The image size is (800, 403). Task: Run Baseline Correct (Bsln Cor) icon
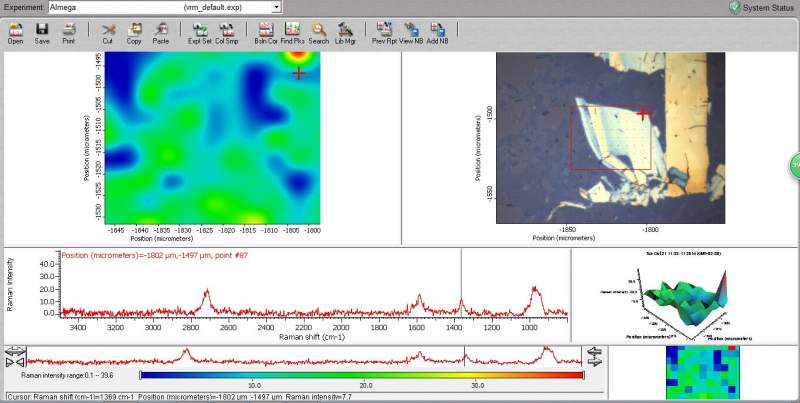click(x=266, y=33)
